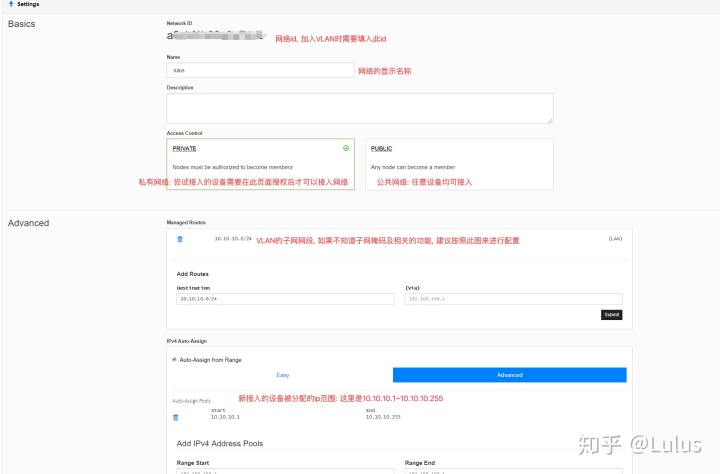
Task: Select the PUBLIC access control option
Action: tap(459, 164)
